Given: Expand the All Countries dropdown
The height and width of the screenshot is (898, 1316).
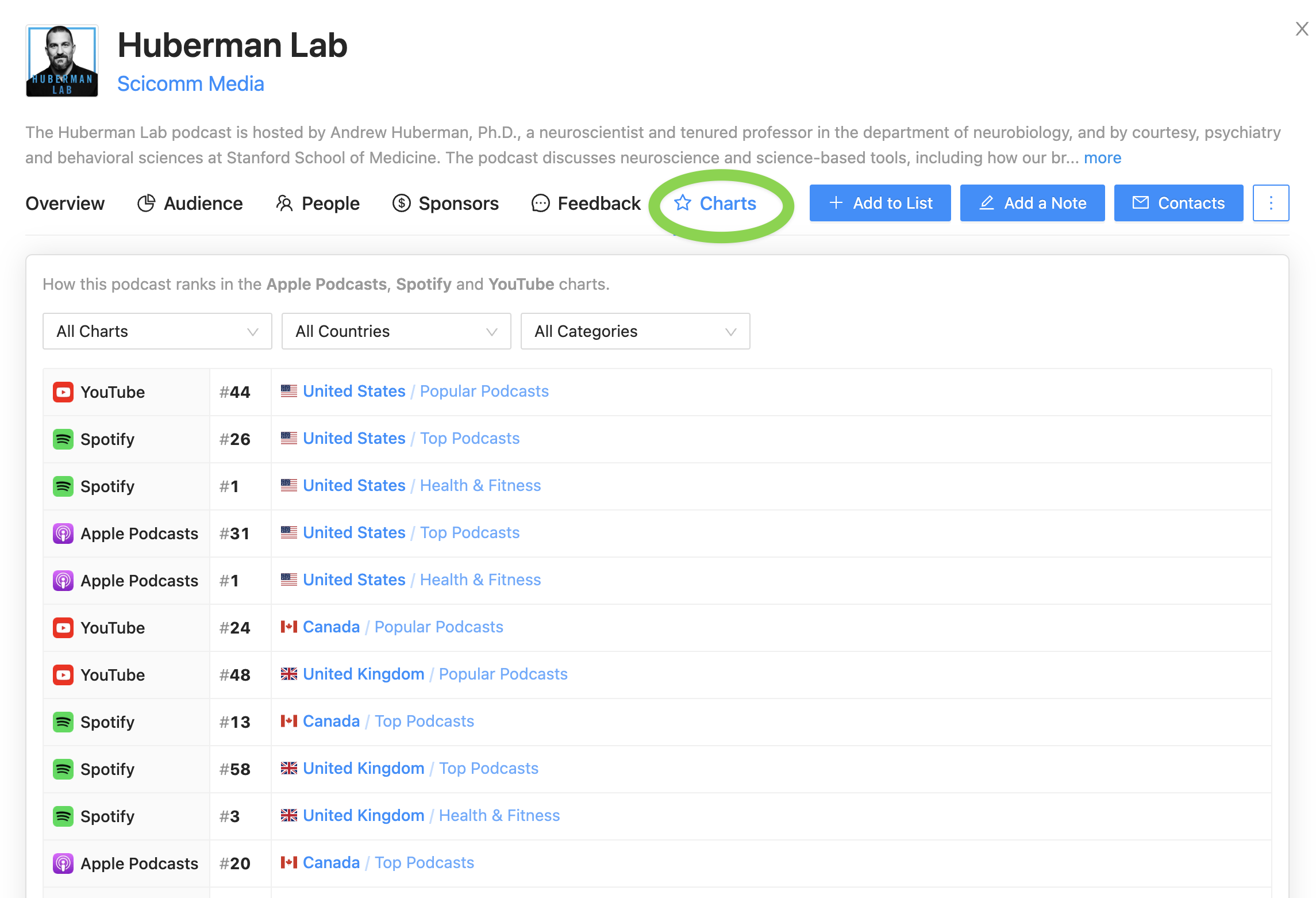Looking at the screenshot, I should tap(396, 331).
